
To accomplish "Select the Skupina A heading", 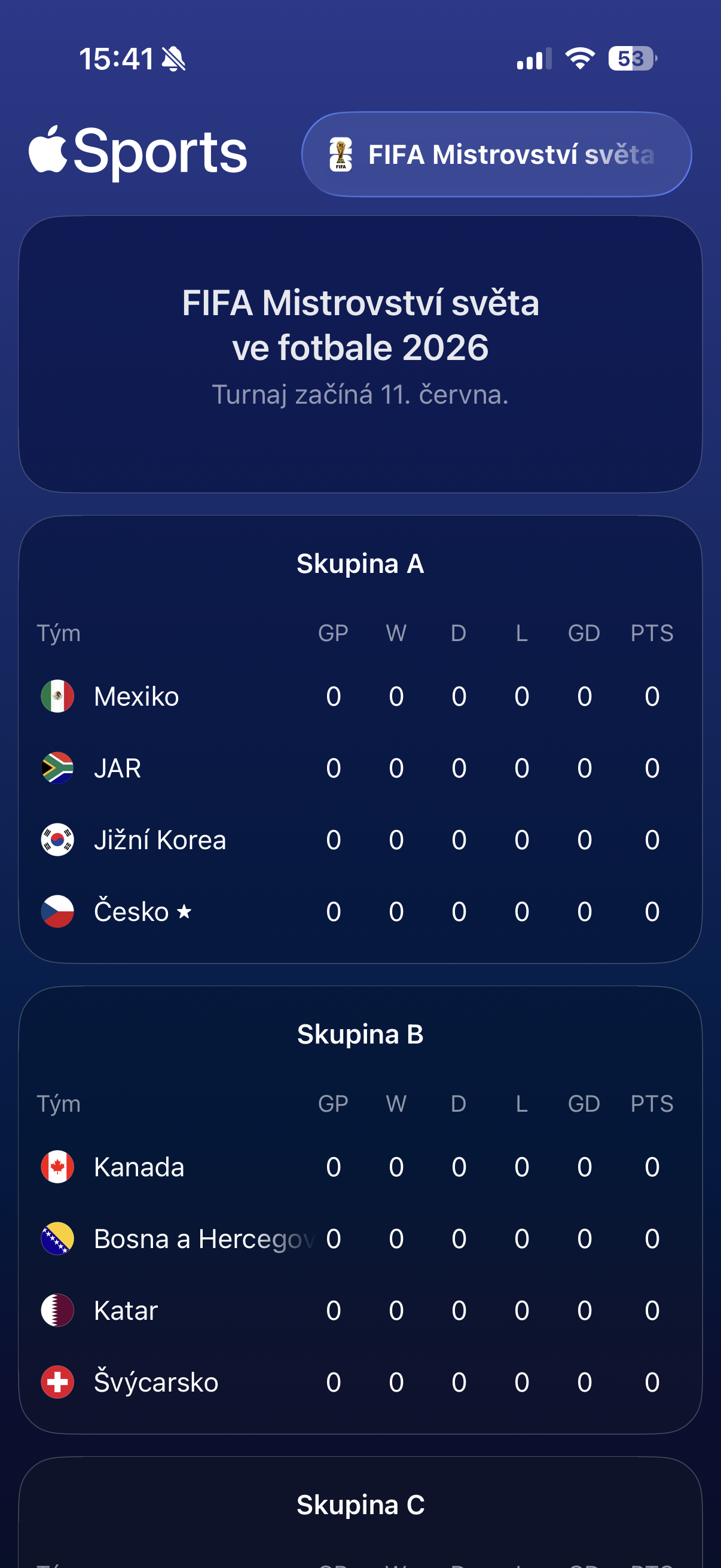I will (360, 564).
